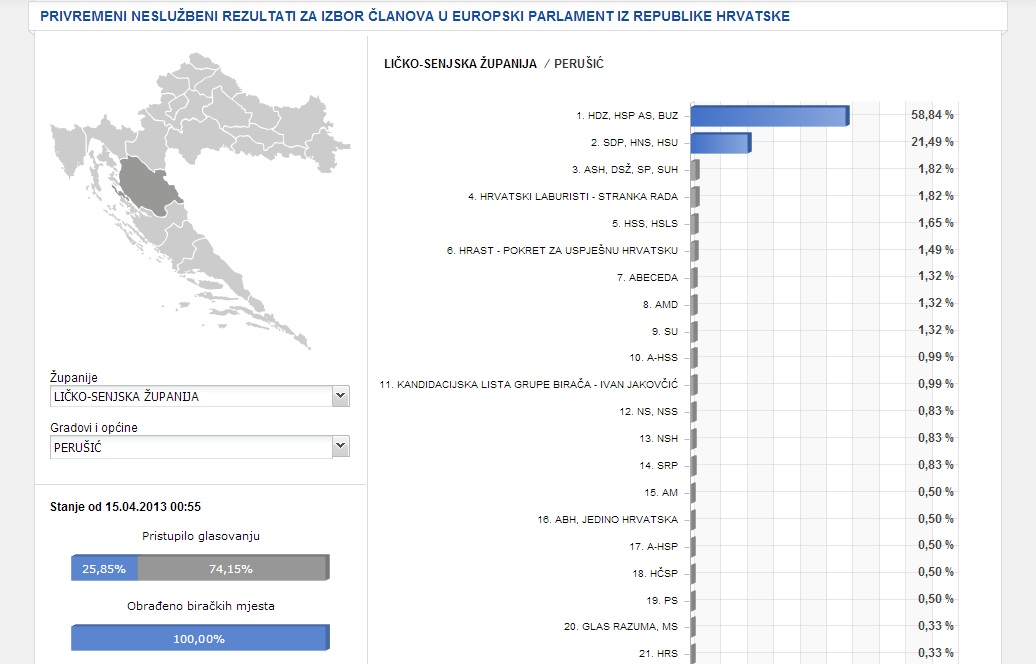
Task: Click the 'Gradovi i općine' field label
Action: point(94,427)
